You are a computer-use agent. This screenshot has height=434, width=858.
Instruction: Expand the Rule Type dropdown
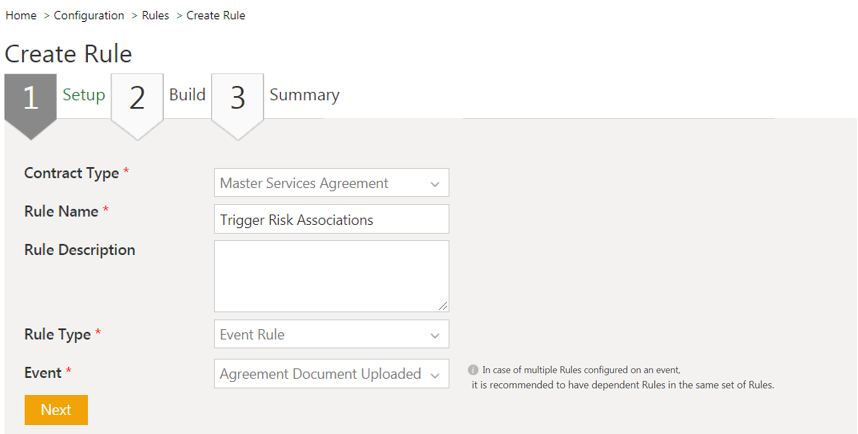click(x=331, y=335)
